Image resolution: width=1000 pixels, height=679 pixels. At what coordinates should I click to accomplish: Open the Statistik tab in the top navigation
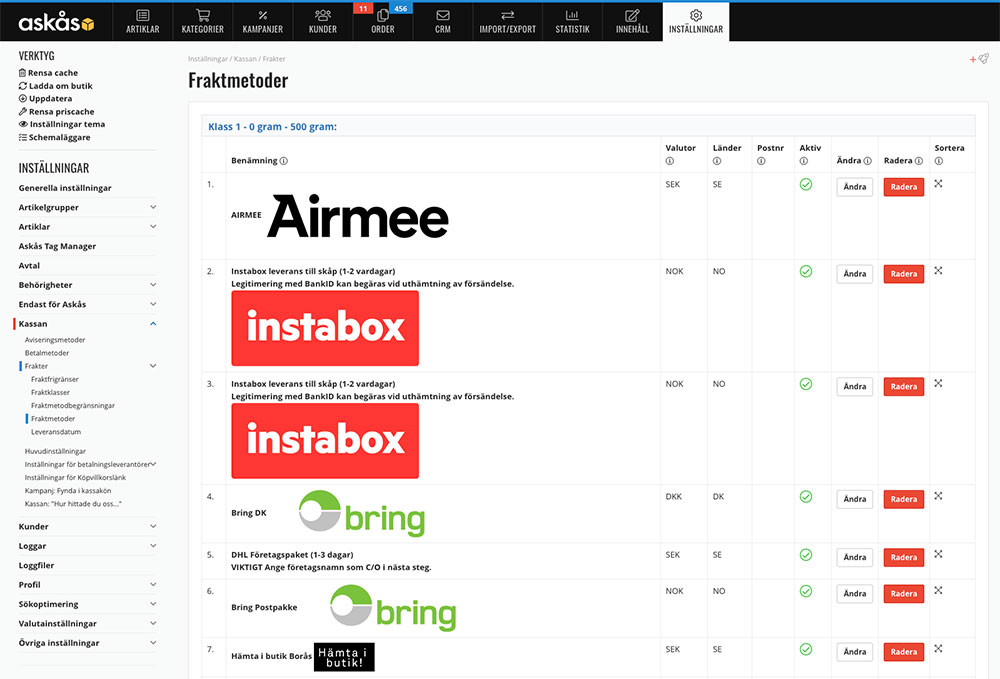coord(572,21)
